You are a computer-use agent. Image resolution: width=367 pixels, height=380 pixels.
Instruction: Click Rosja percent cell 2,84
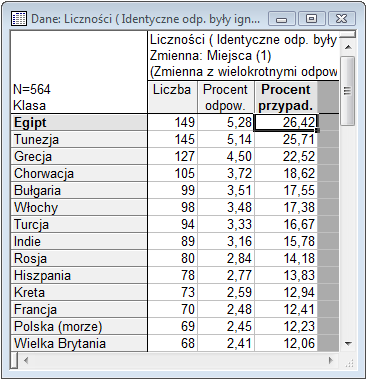click(x=226, y=259)
